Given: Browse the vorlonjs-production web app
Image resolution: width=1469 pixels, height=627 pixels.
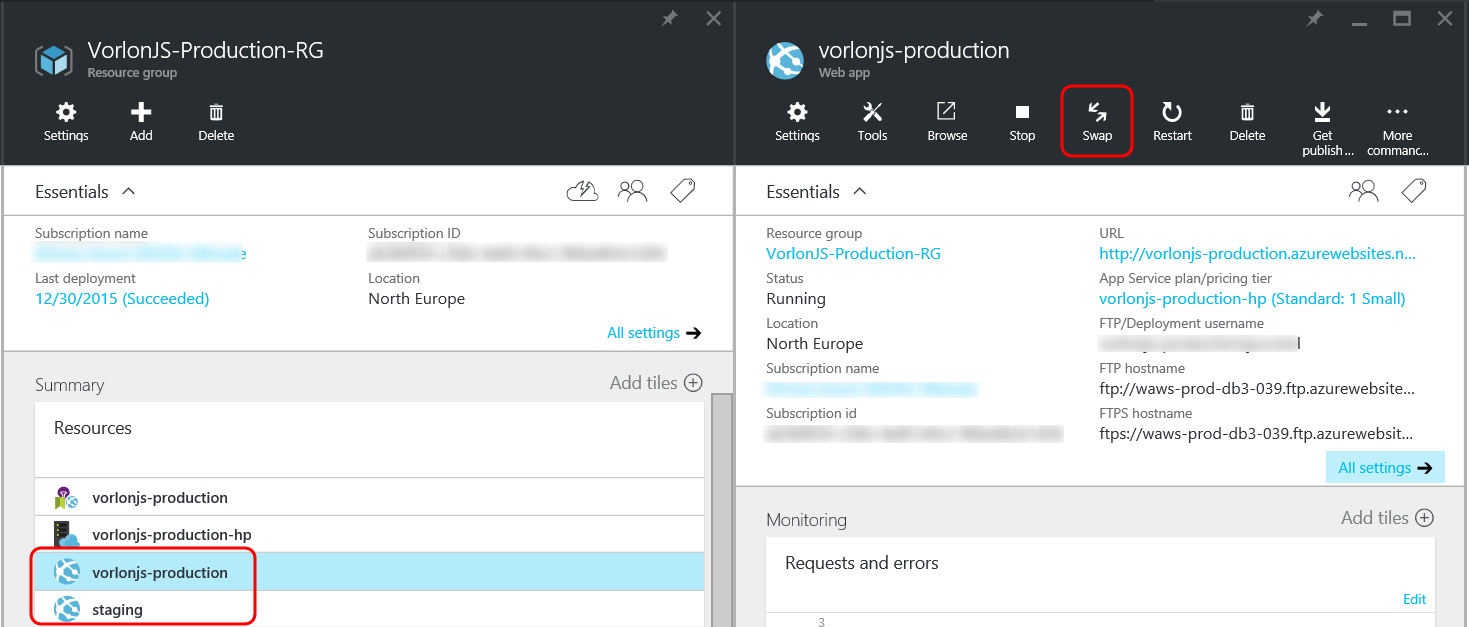Looking at the screenshot, I should 946,120.
